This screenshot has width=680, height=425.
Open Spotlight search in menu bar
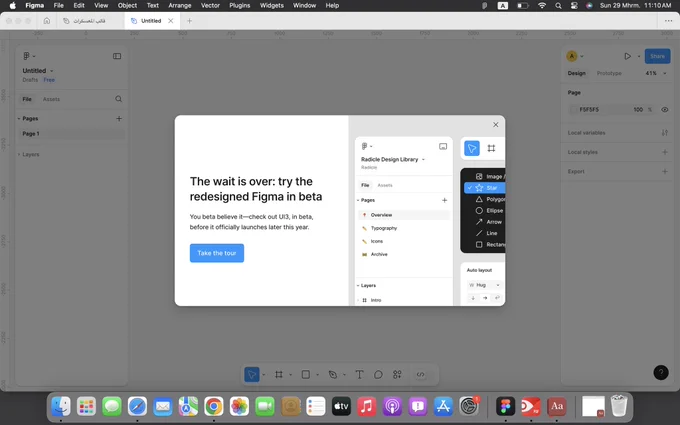tap(558, 6)
